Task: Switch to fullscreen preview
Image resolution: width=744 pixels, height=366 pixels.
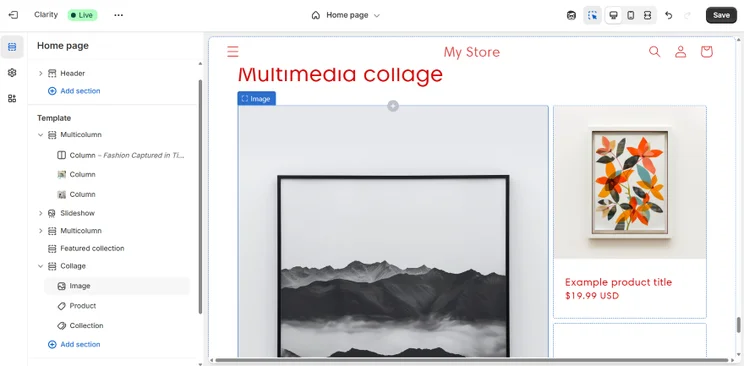Action: [x=647, y=15]
